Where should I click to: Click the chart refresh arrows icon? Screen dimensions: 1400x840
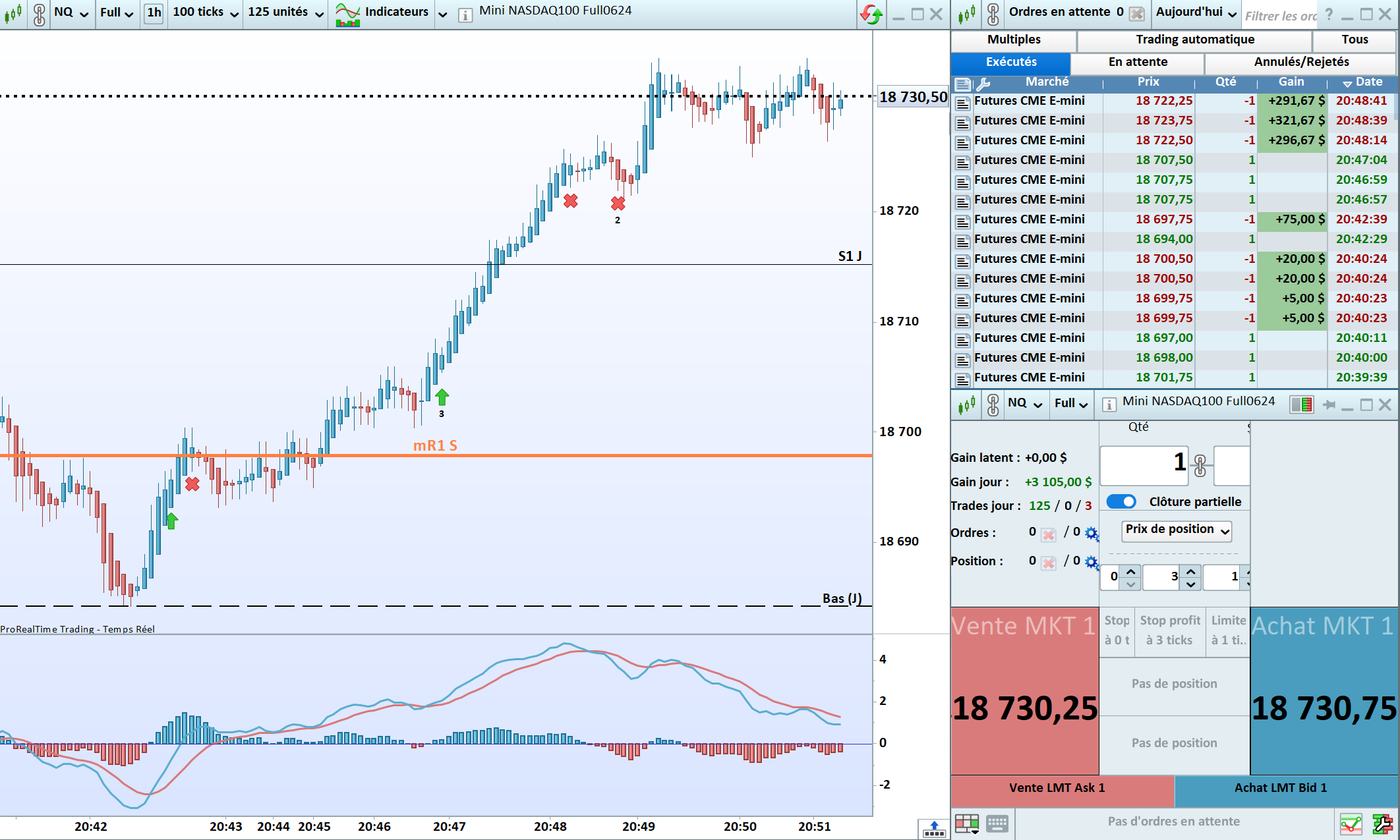coord(871,14)
